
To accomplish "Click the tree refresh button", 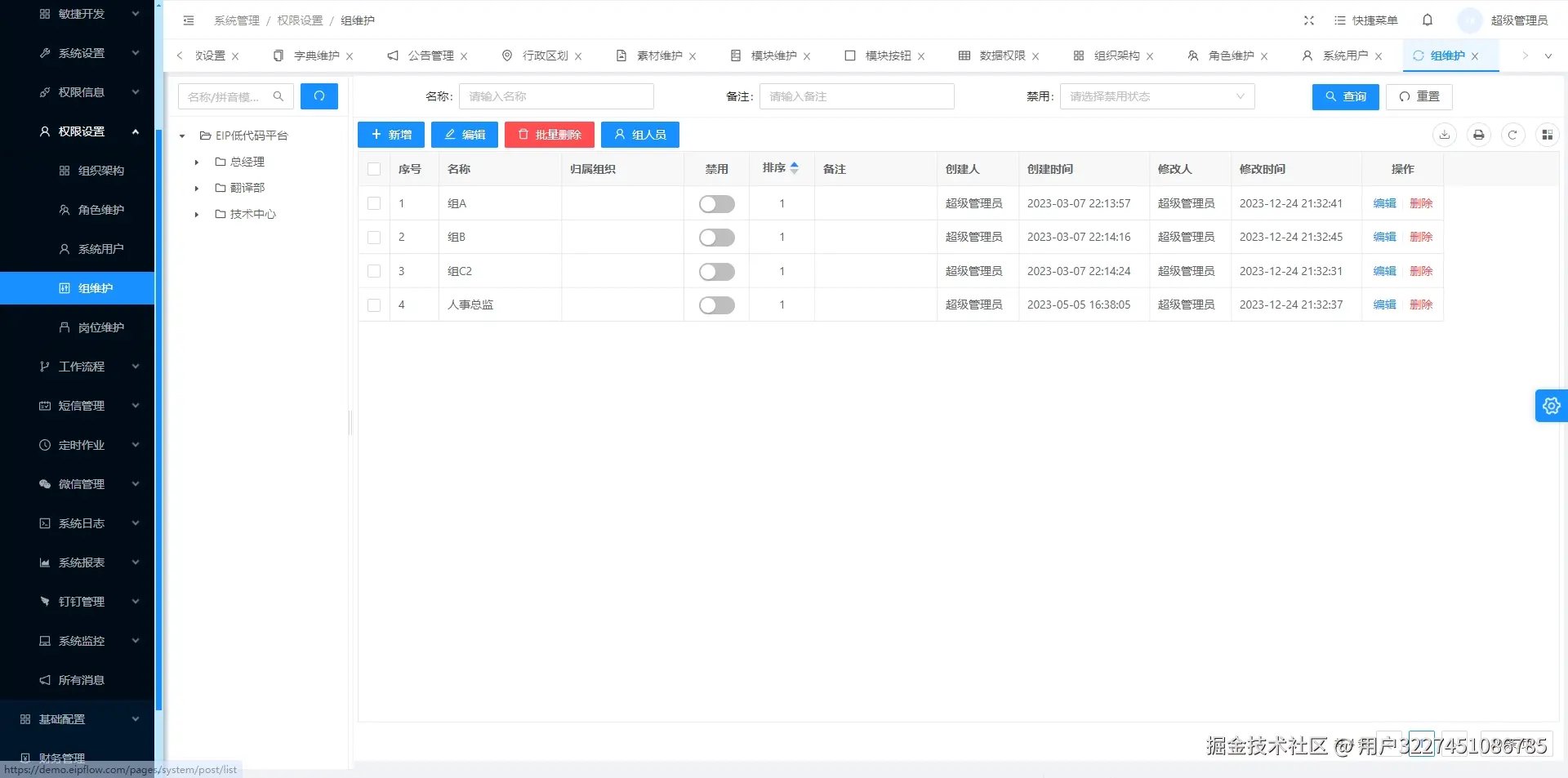I will (319, 96).
